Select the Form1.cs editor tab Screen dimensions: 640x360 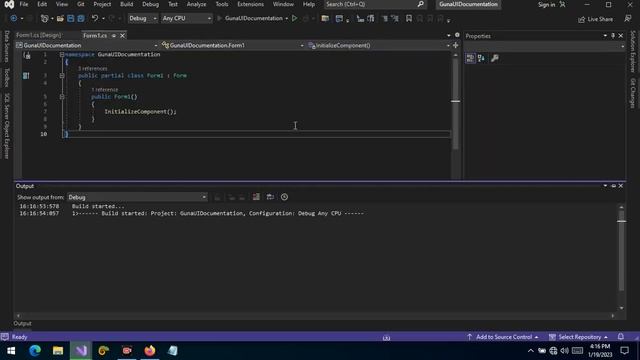click(x=95, y=36)
